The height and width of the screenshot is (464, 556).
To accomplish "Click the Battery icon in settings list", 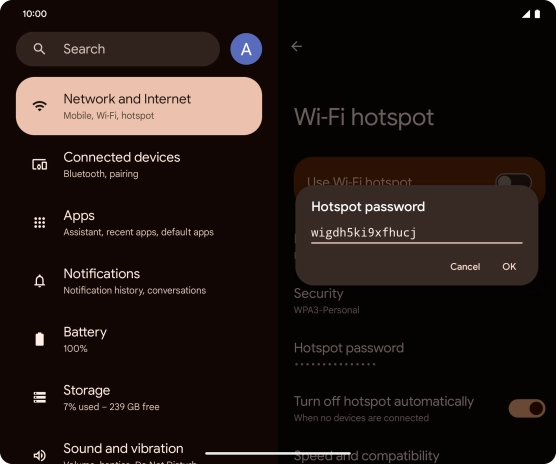I will (x=39, y=339).
